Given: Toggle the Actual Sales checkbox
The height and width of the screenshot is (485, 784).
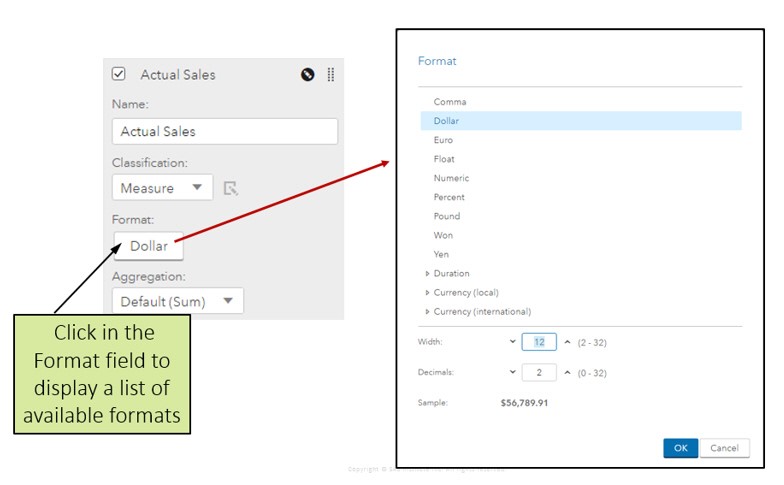Looking at the screenshot, I should point(119,74).
